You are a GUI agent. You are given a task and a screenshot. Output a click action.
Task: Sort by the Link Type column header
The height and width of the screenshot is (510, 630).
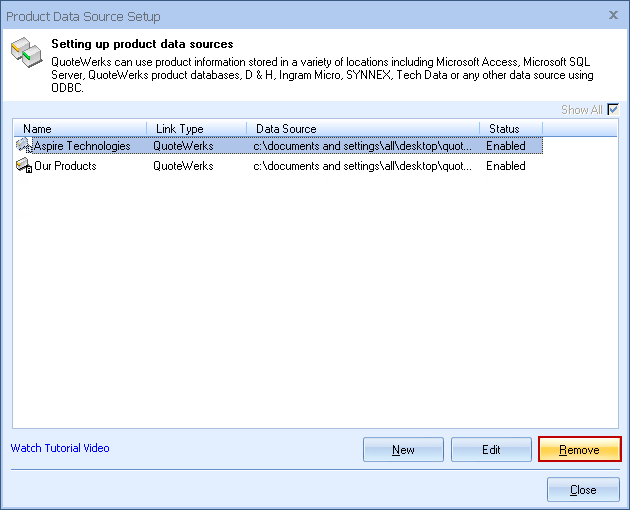tap(196, 129)
